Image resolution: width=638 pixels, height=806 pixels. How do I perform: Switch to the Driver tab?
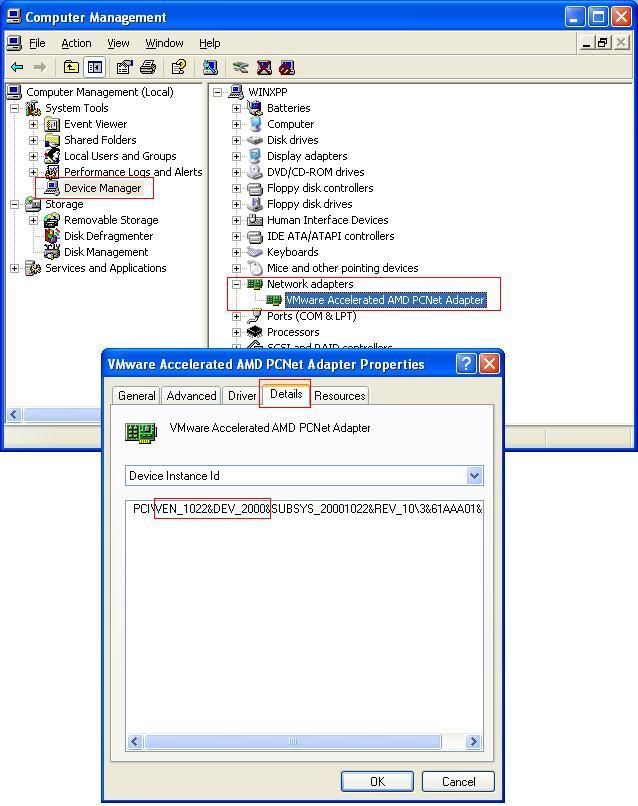pos(242,395)
